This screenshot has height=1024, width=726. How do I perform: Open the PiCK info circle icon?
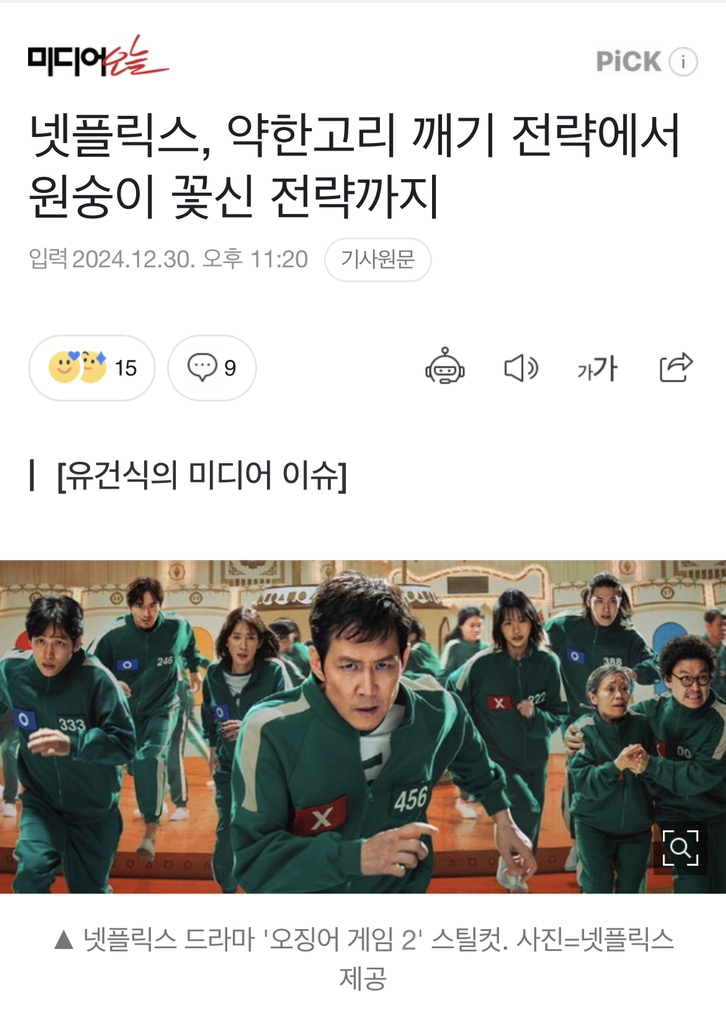(x=684, y=61)
